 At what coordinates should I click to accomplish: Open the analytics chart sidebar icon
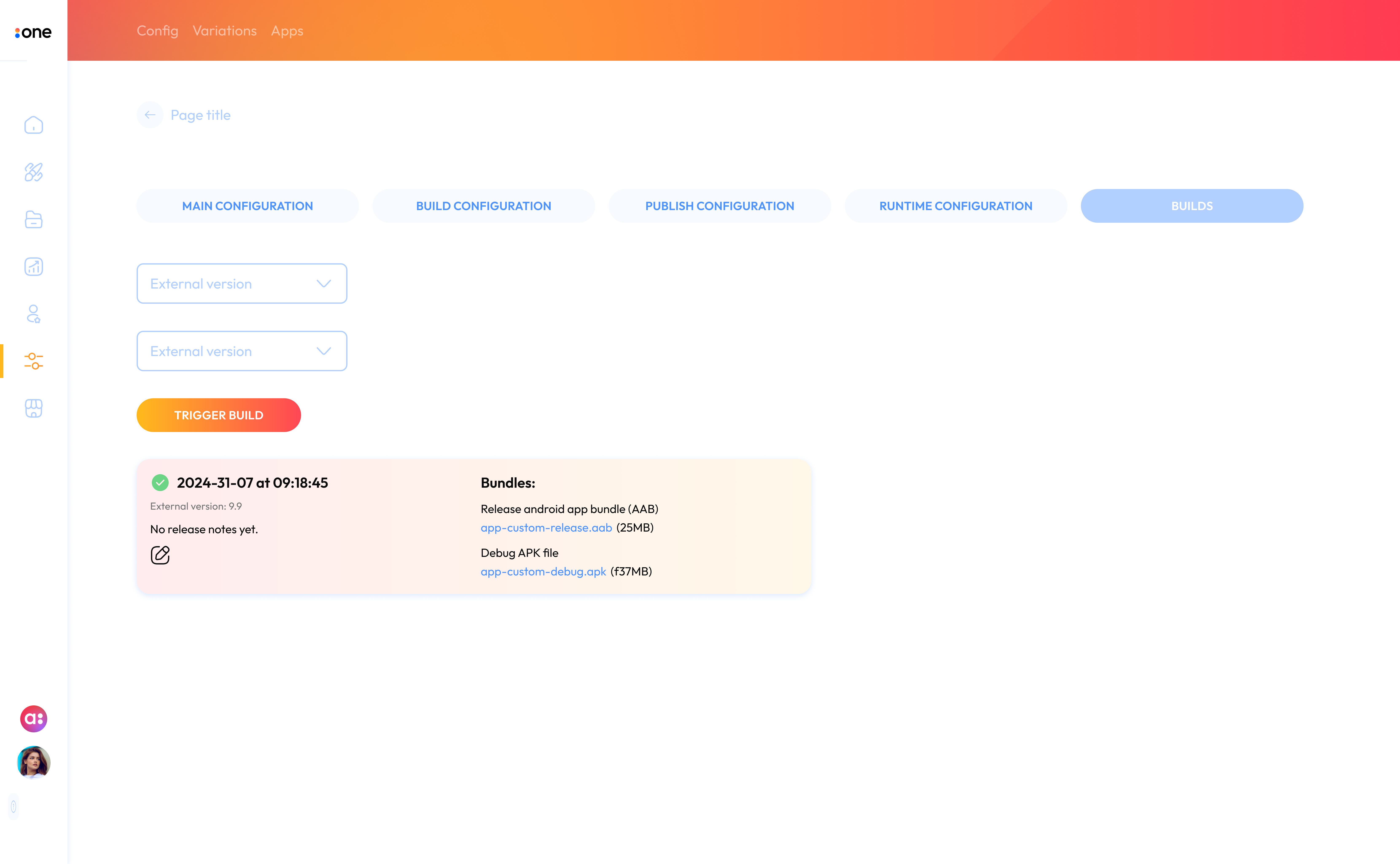34,267
